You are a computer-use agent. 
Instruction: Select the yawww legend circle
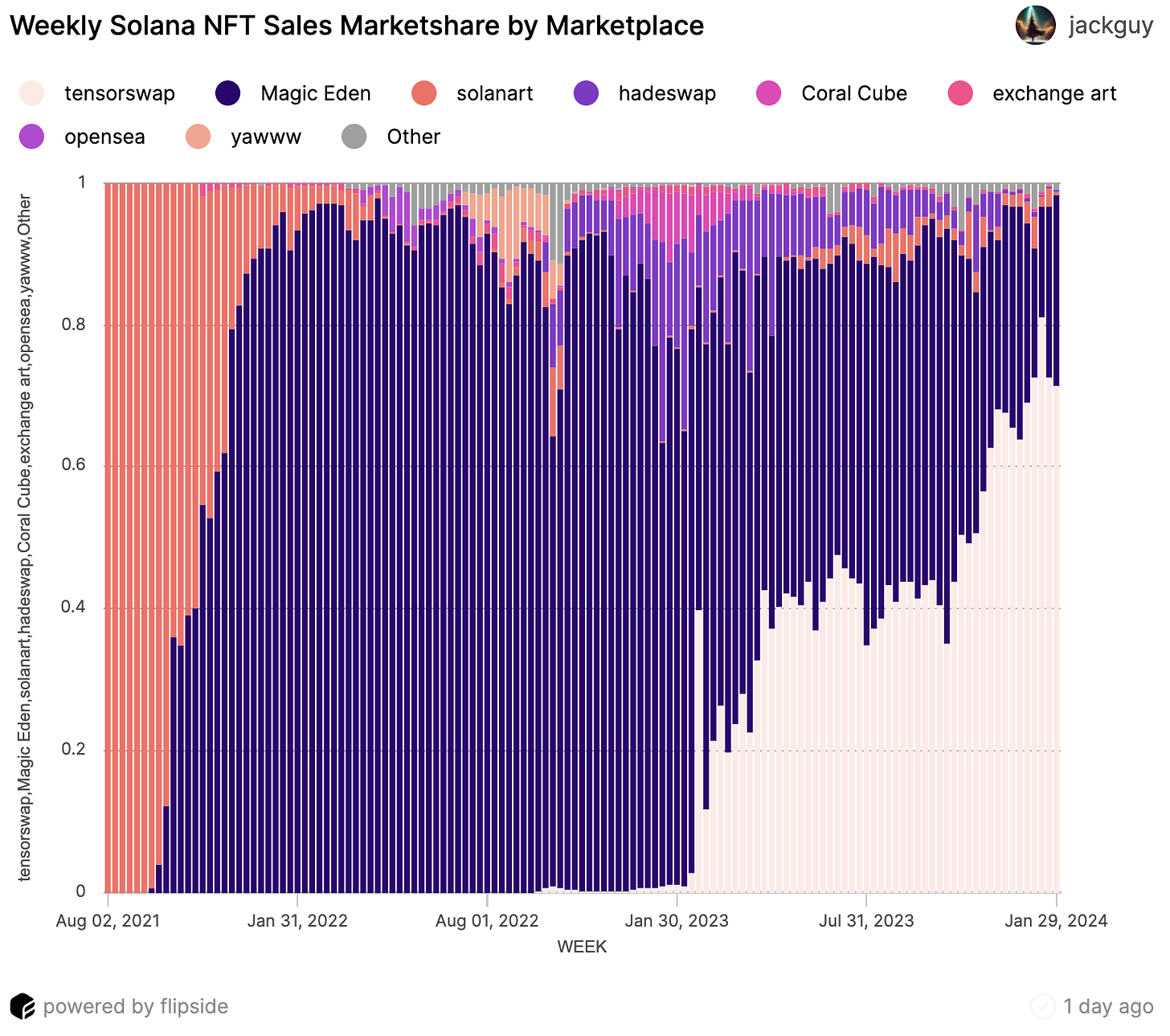198,137
